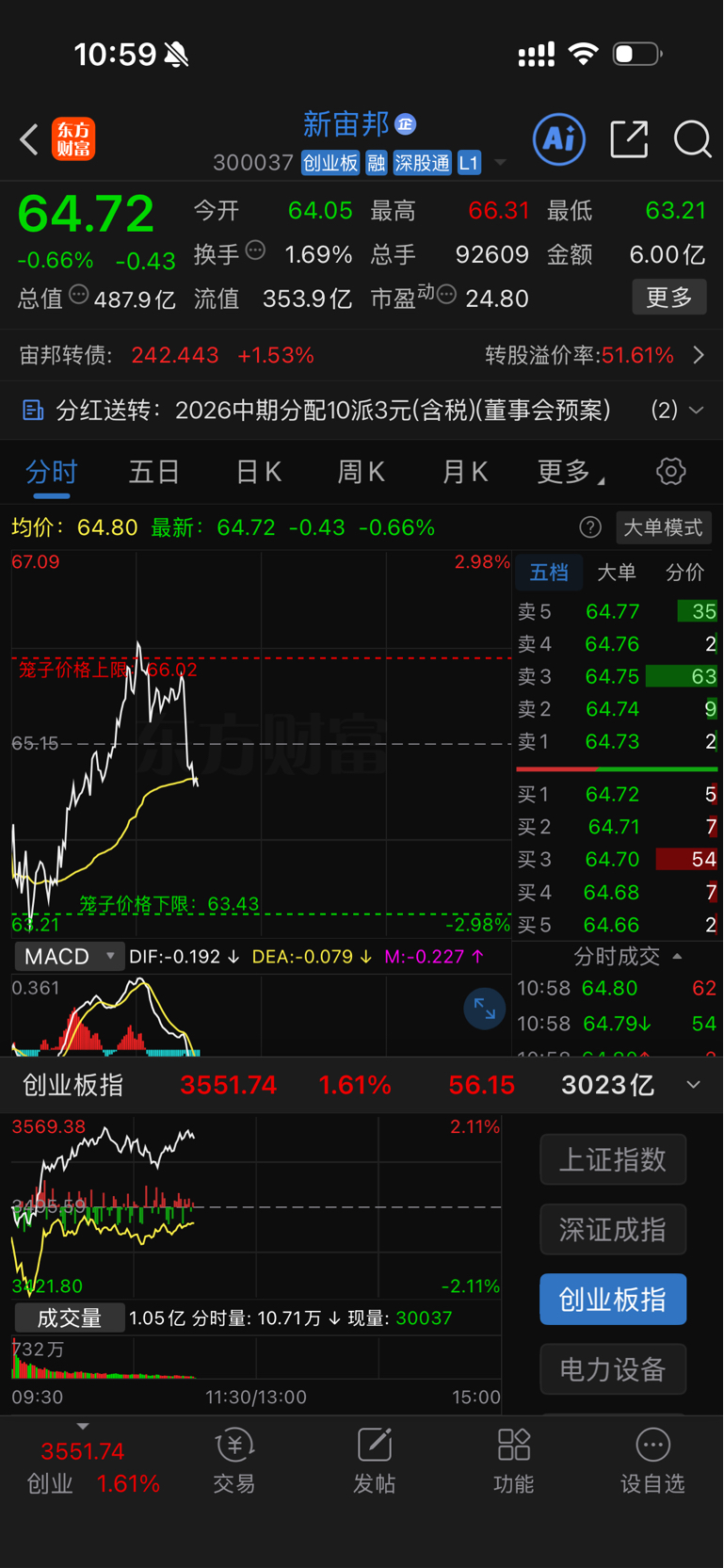Expand the 分时成交 triangle
The width and height of the screenshot is (724, 1568).
(677, 956)
